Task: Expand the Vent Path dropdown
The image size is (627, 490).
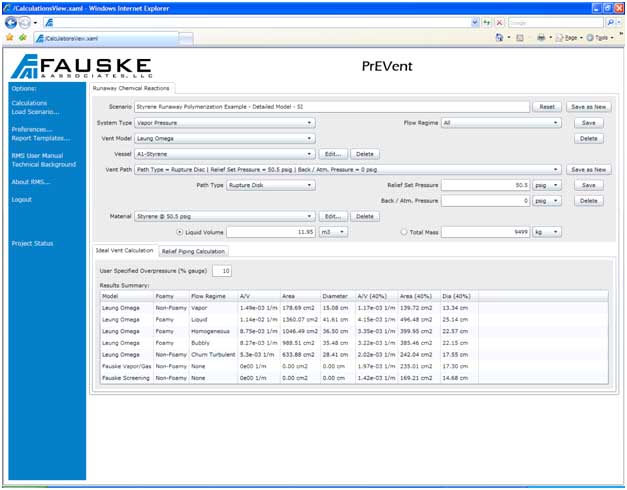Action: point(348,170)
